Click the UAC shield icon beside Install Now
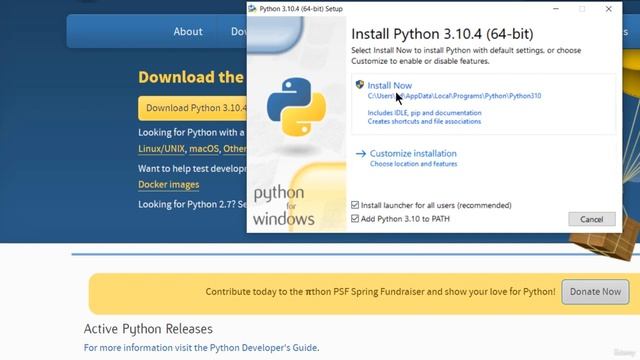Image resolution: width=640 pixels, height=360 pixels. [360, 84]
